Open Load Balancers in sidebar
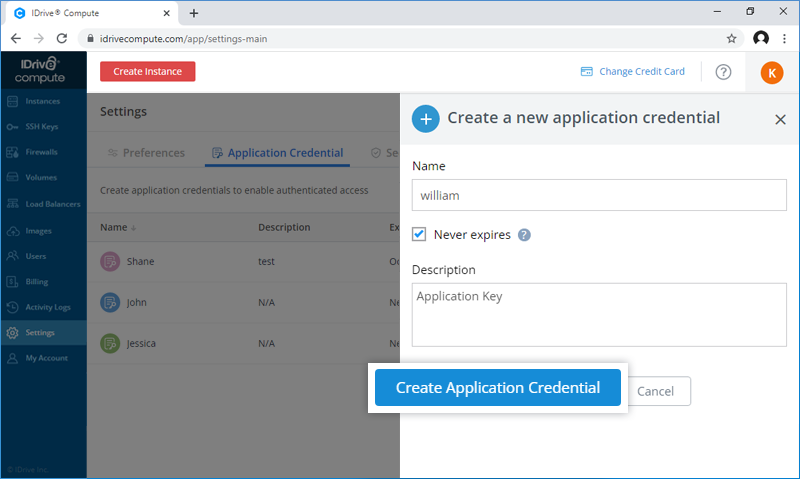 pos(43,204)
